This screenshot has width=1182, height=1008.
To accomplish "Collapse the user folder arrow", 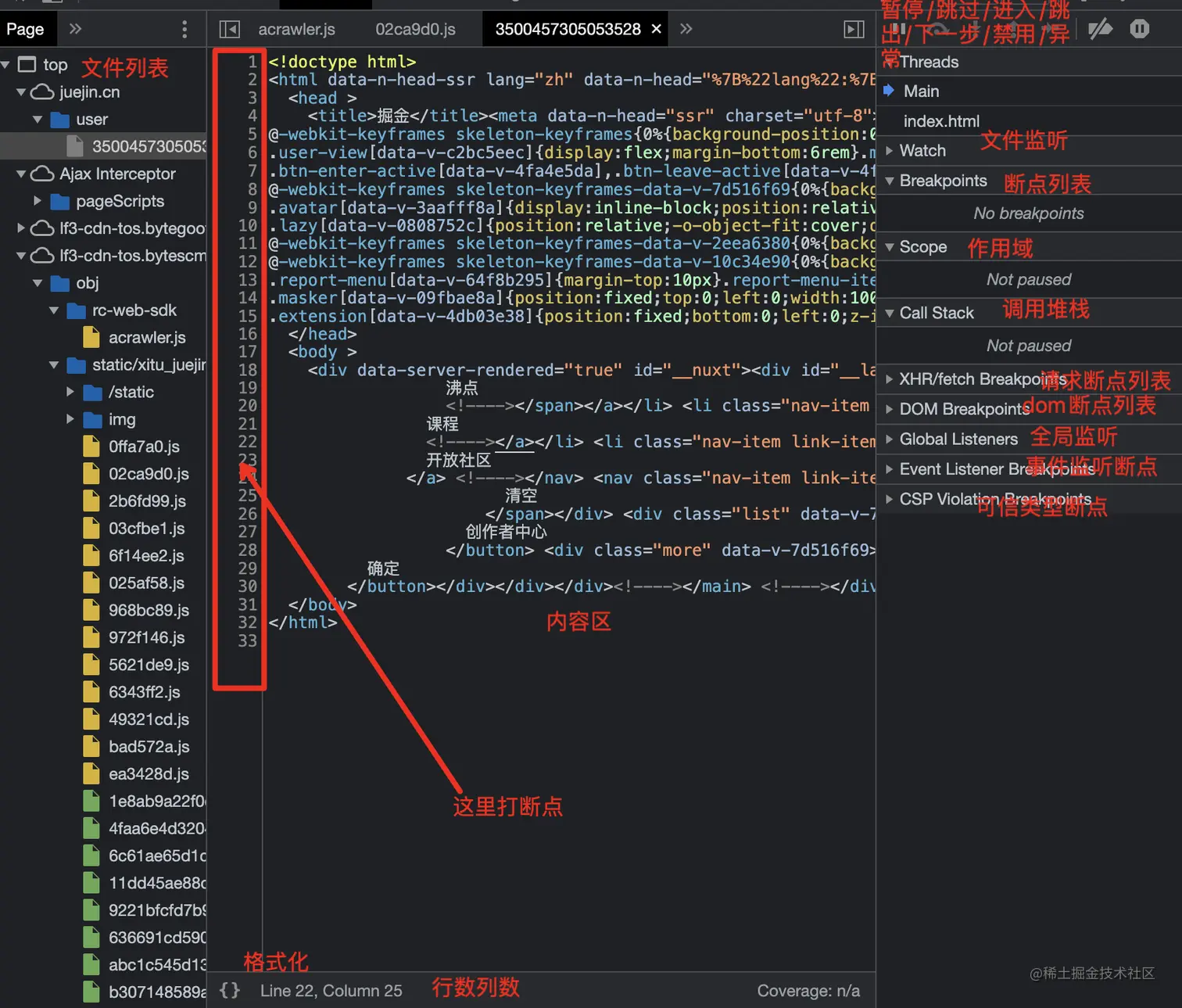I will click(x=38, y=120).
